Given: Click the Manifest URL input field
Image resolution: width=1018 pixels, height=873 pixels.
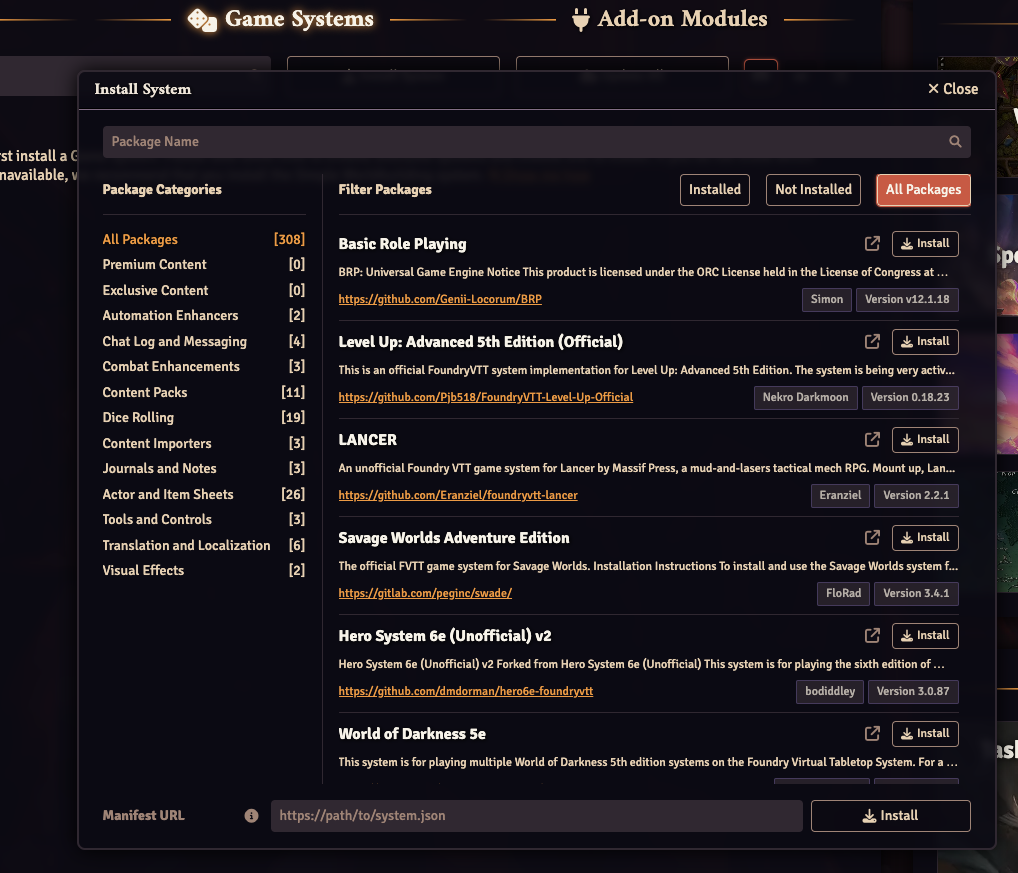Looking at the screenshot, I should tap(536, 815).
